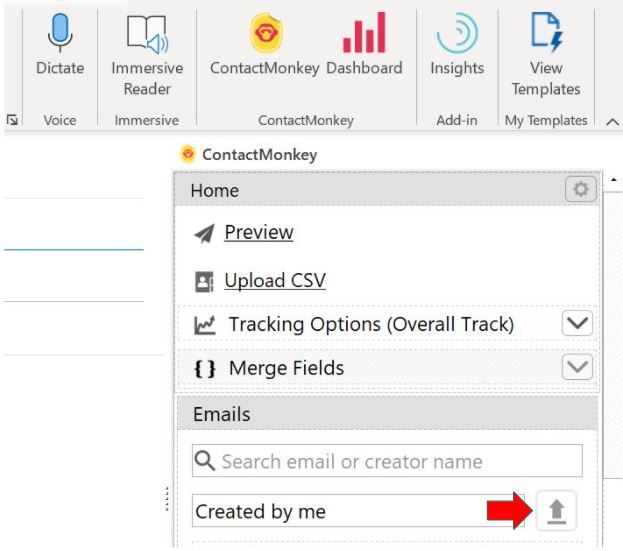Open Immersive Reader

point(147,55)
